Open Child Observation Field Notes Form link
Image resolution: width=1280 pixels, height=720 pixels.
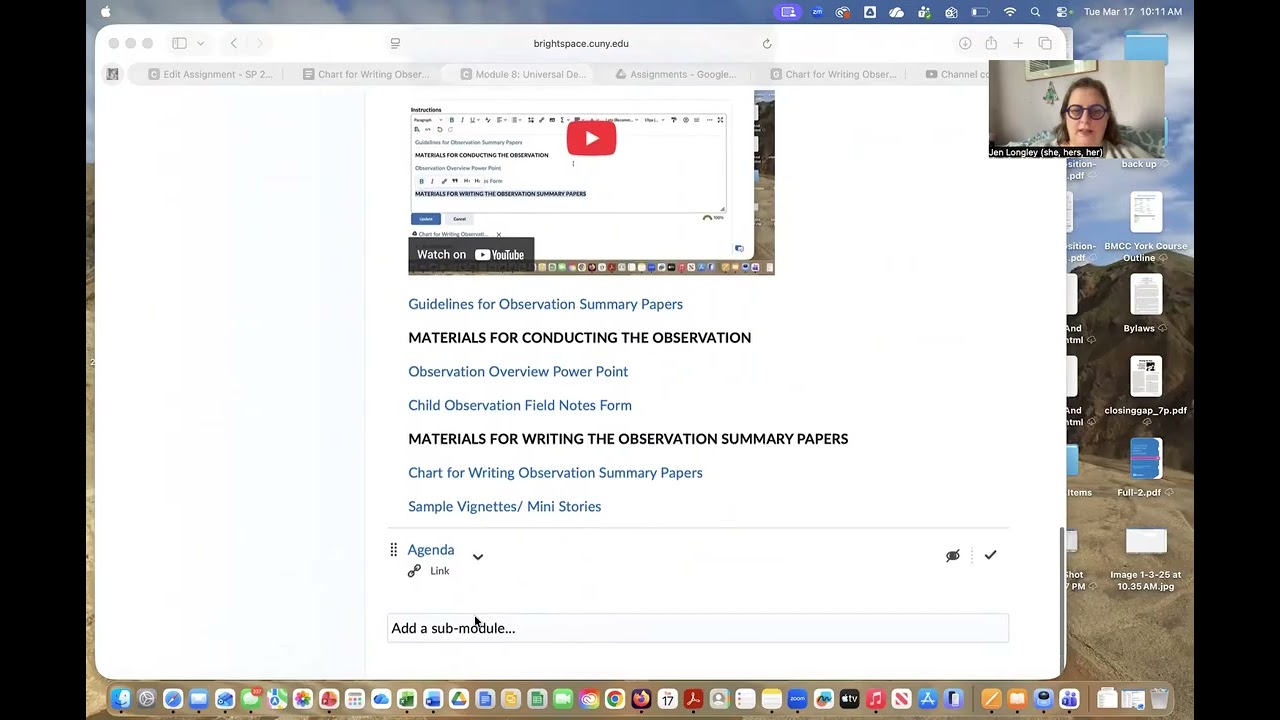tap(520, 405)
